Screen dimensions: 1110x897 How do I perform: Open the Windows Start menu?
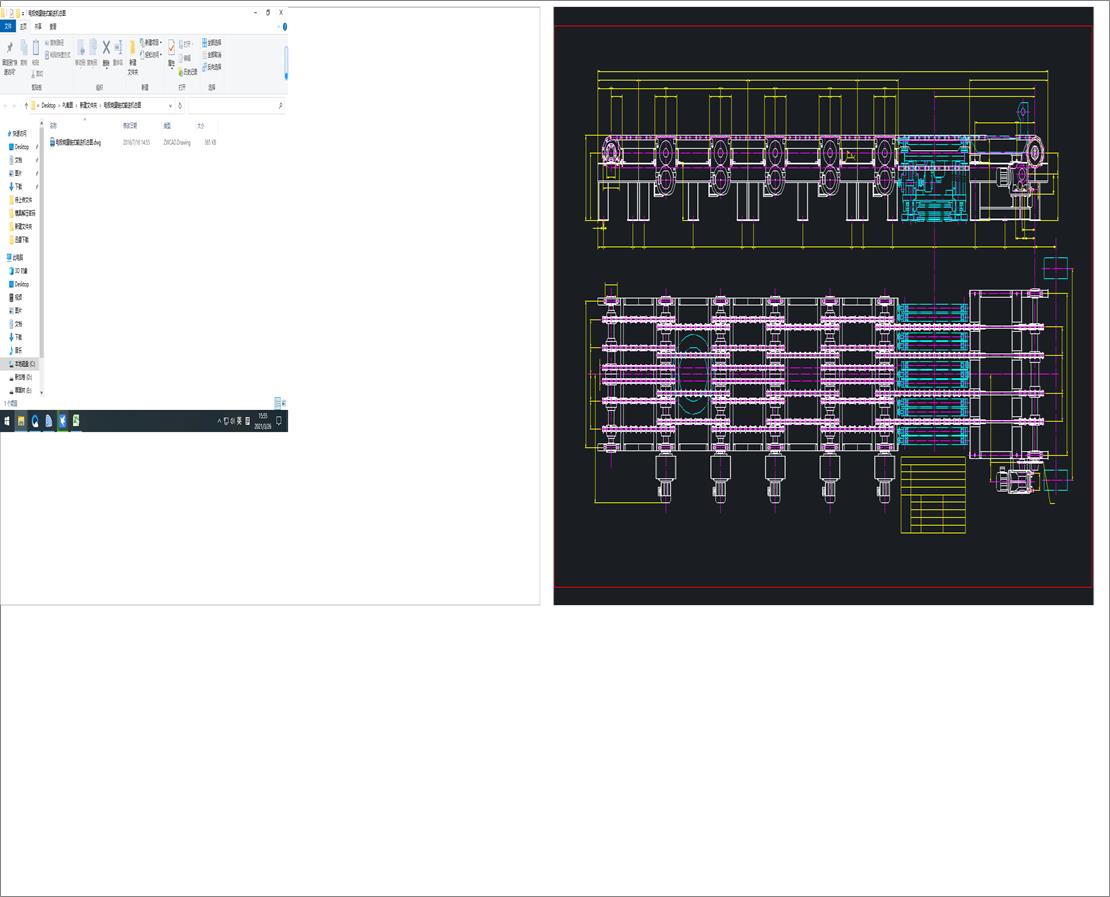click(6, 421)
